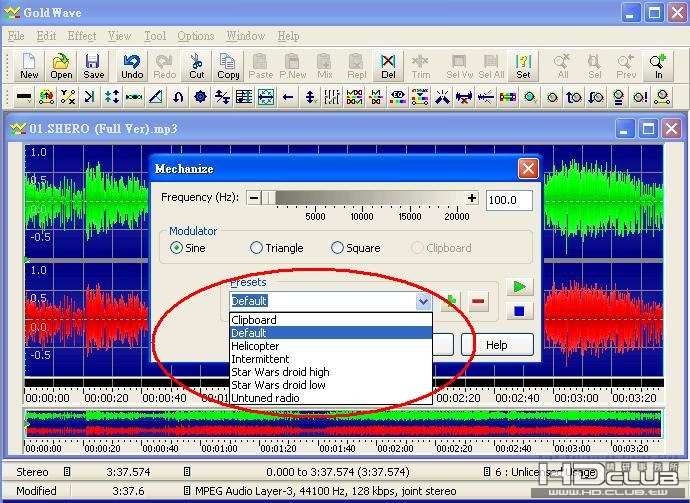This screenshot has height=503, width=690.
Task: Click the Del toolbar icon
Action: coord(388,66)
